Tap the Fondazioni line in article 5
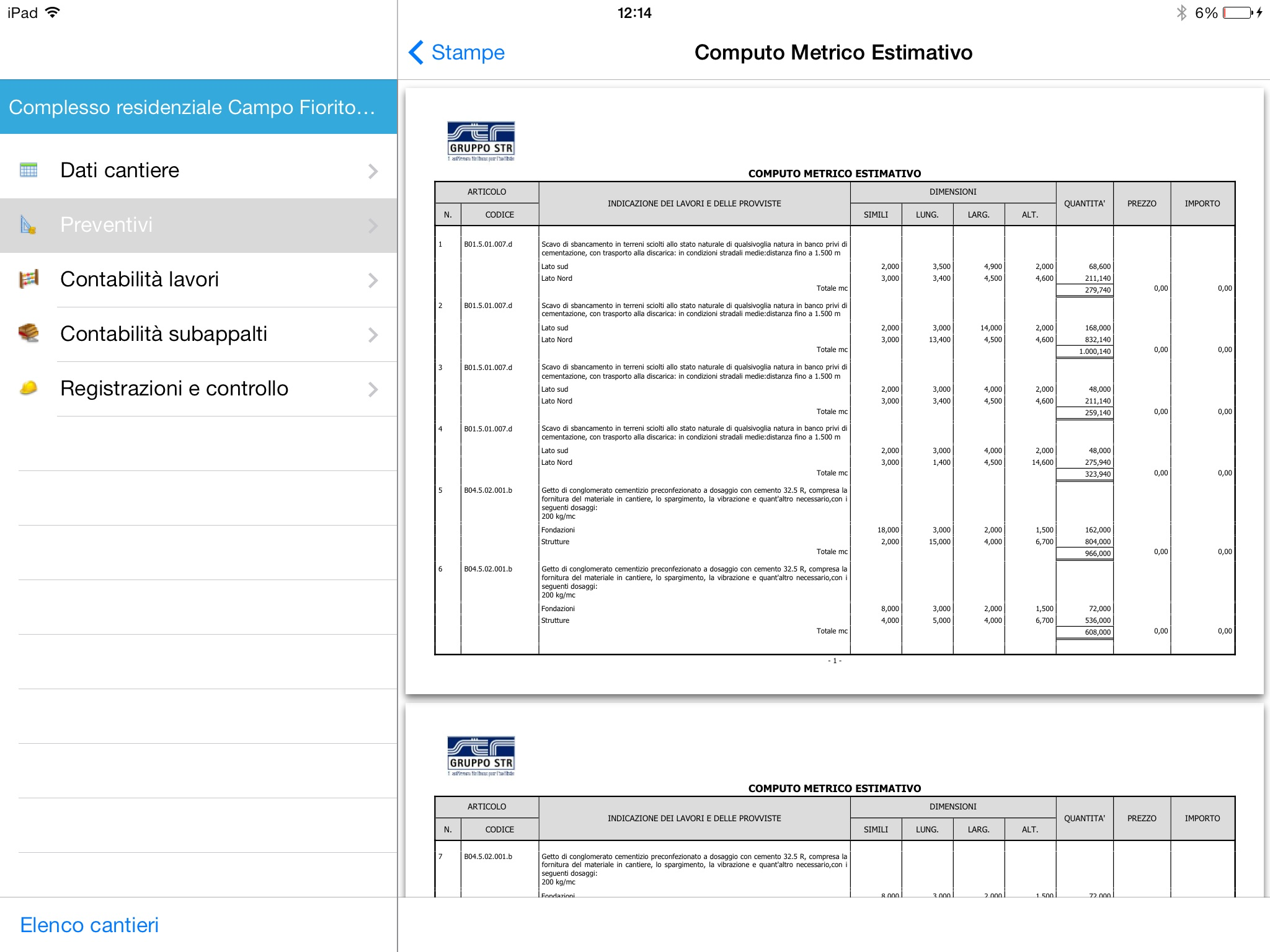Screen dimensions: 1270x952 click(558, 530)
